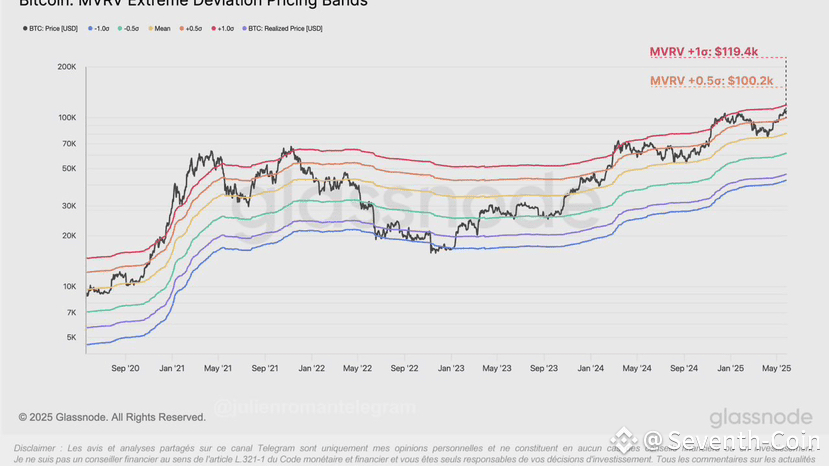Viewport: 829px width, 466px height.
Task: Click the Sep '24 x-axis label
Action: coord(684,368)
